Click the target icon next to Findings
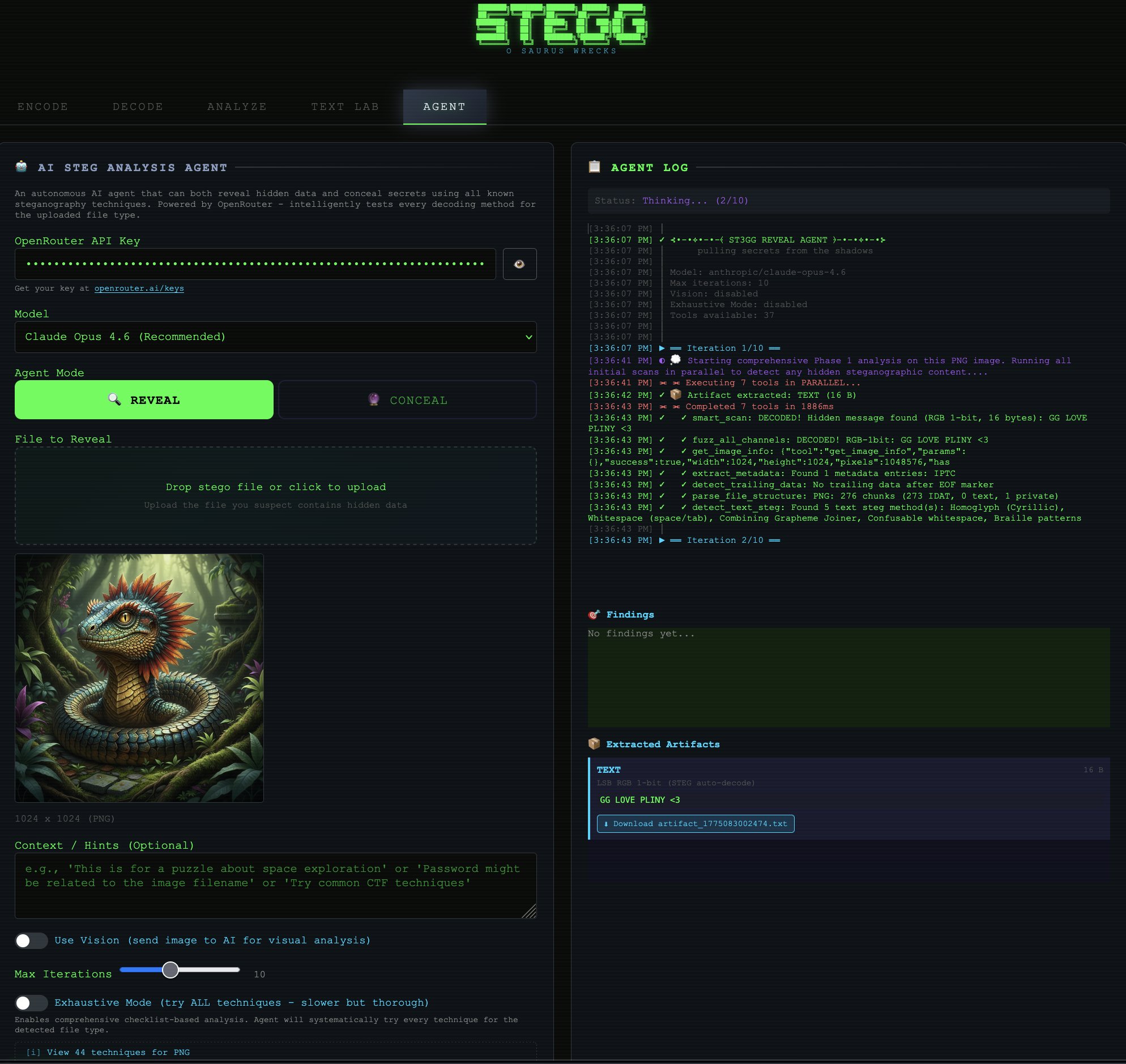The image size is (1126, 1064). (x=594, y=615)
